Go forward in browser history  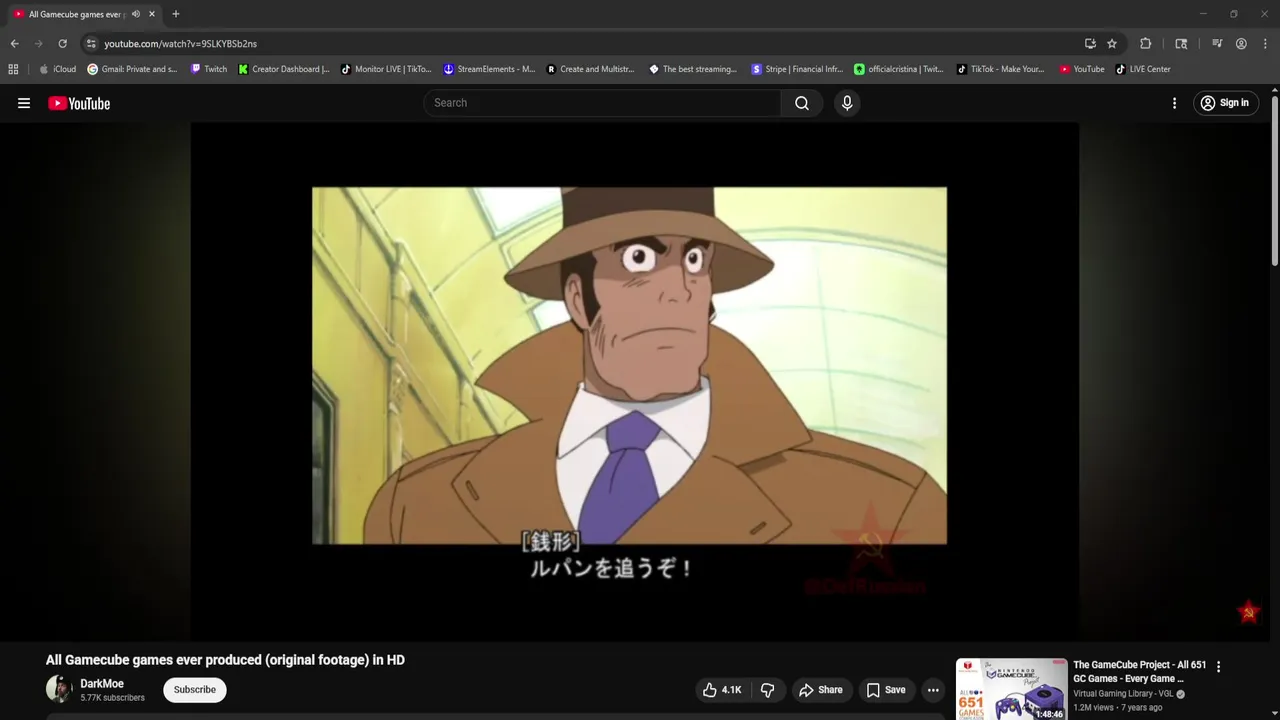(x=38, y=44)
